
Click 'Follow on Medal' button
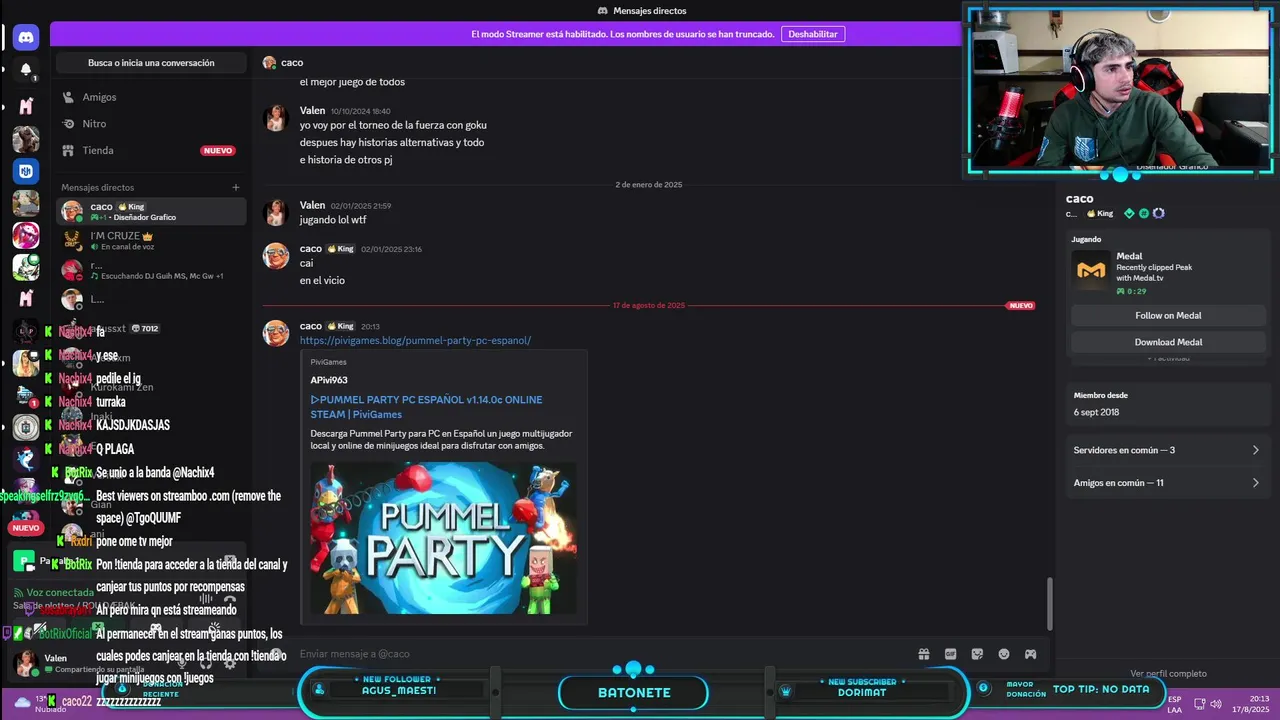[1168, 315]
